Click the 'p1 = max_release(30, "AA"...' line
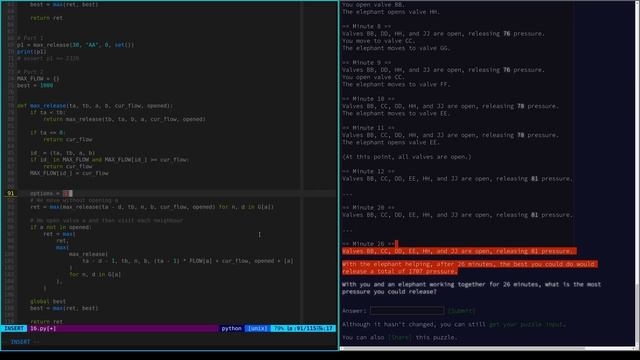Image resolution: width=640 pixels, height=360 pixels. coord(75,45)
